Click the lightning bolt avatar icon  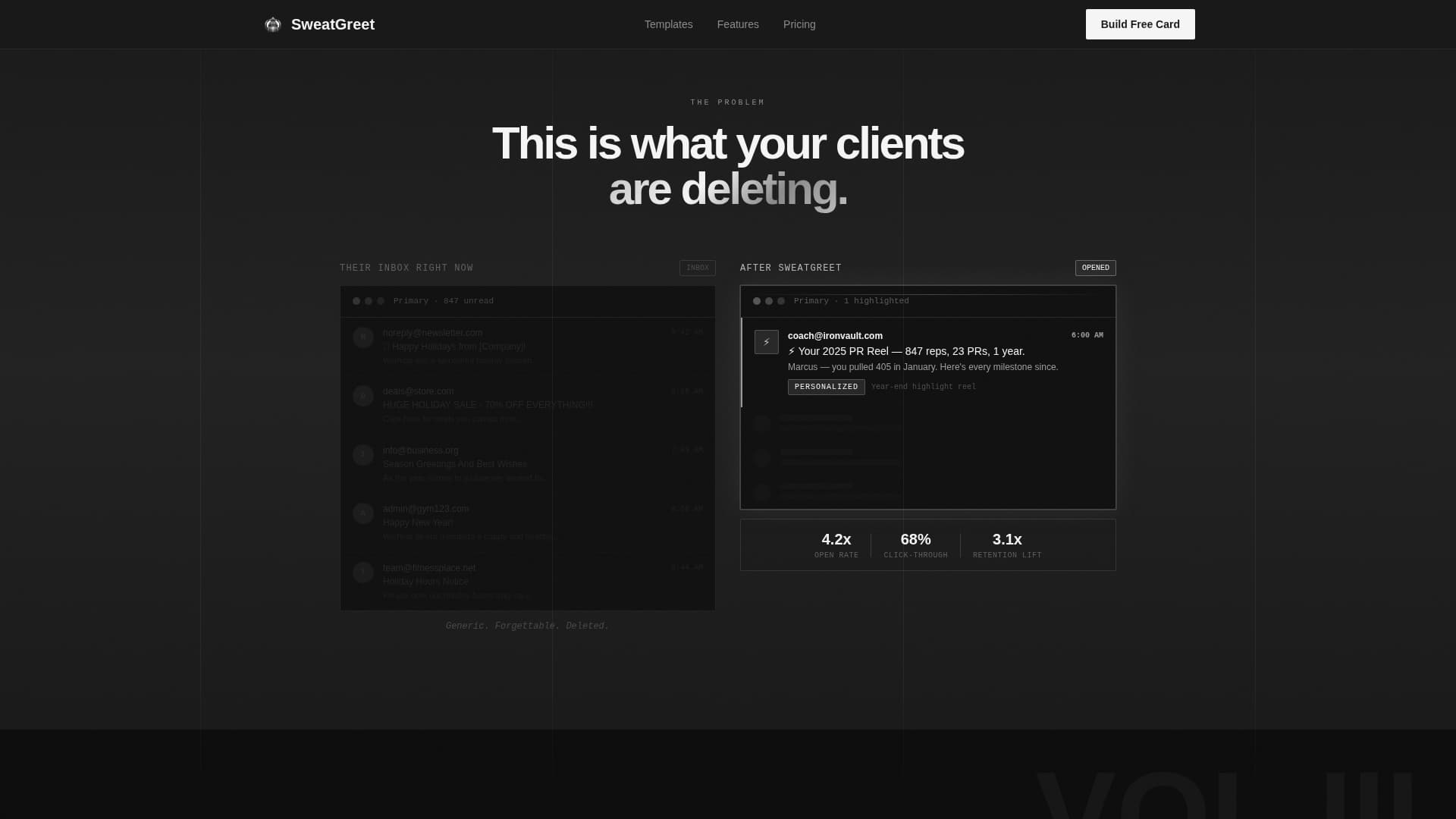click(766, 342)
